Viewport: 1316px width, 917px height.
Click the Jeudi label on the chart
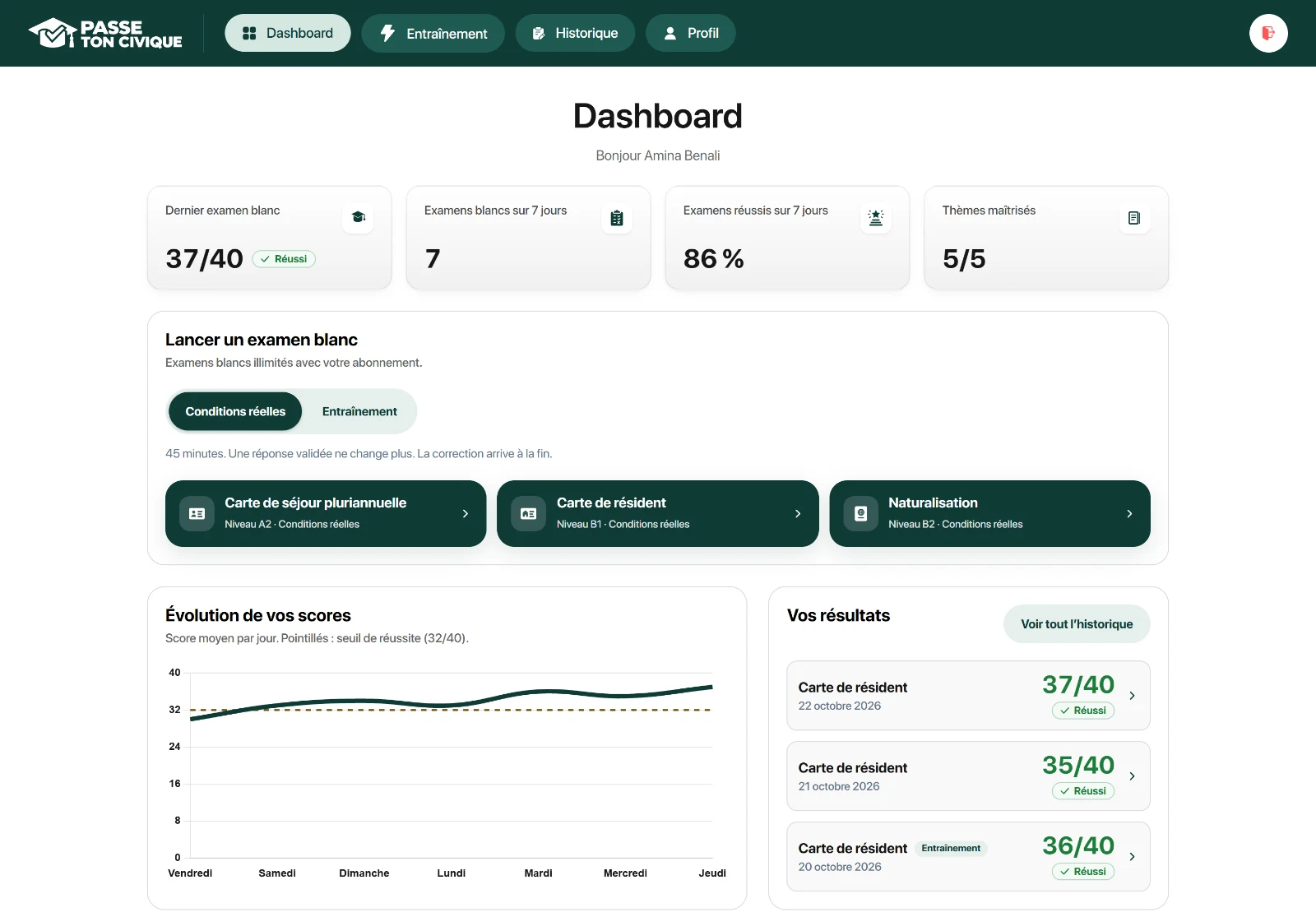712,873
